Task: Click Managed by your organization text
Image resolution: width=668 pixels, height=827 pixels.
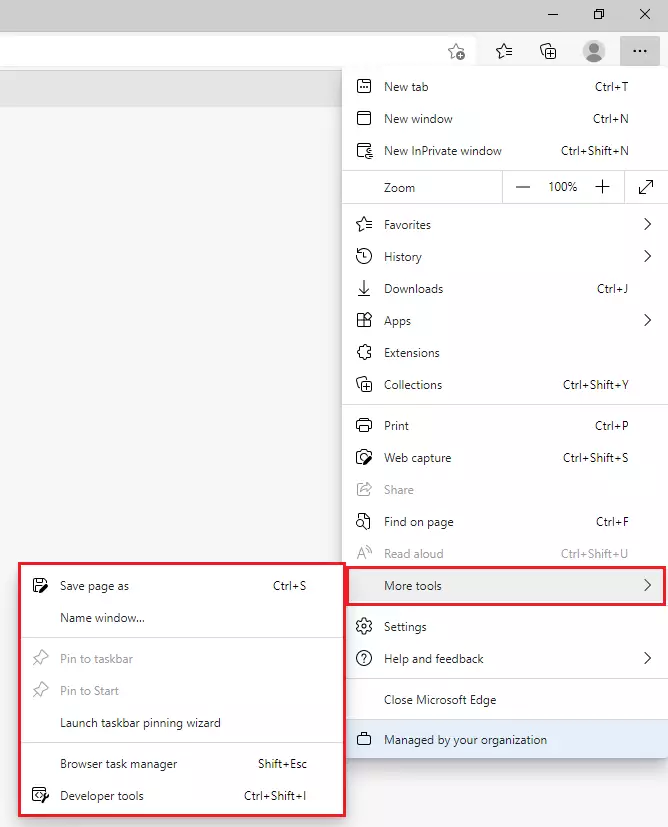Action: tap(466, 740)
